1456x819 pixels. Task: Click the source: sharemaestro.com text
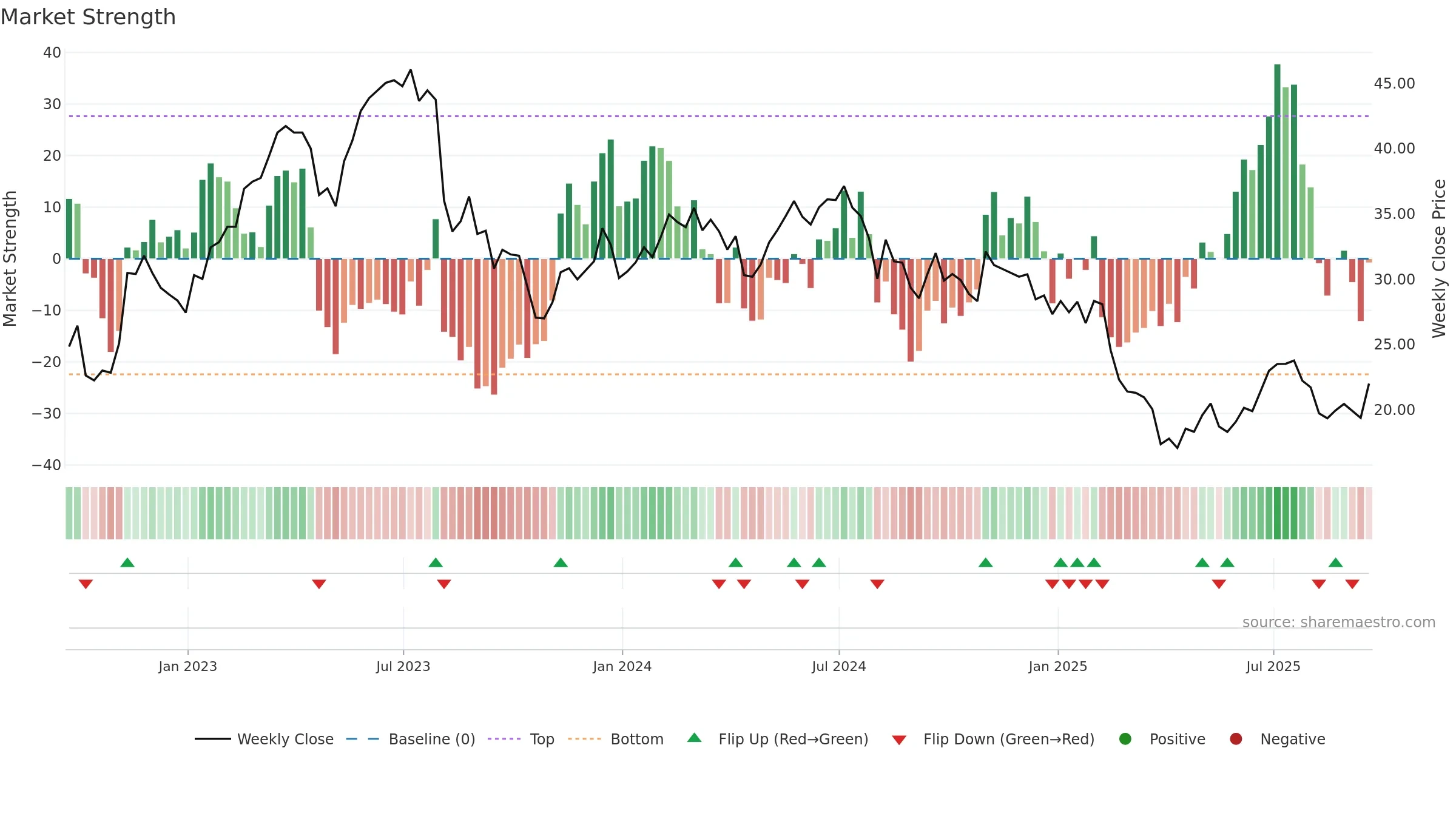click(1339, 622)
